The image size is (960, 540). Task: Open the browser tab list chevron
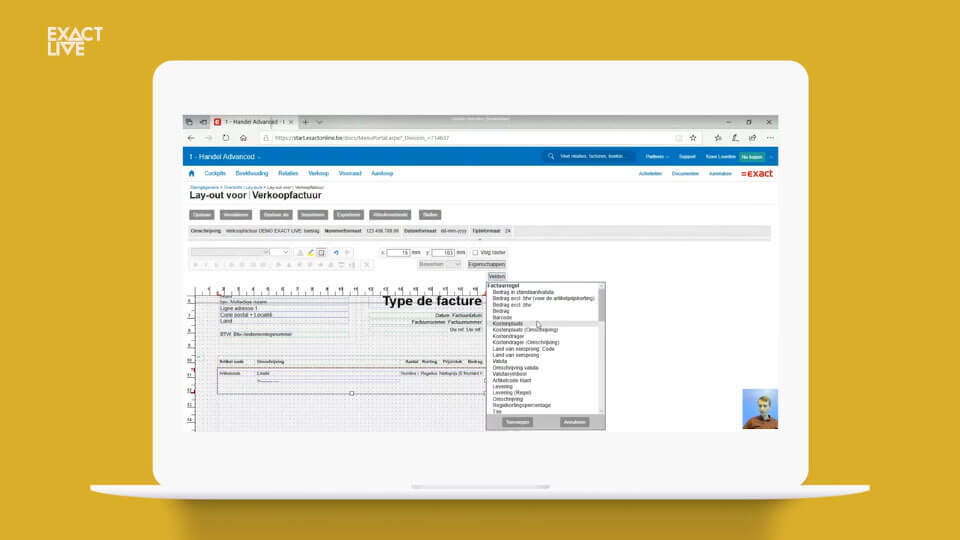[319, 122]
